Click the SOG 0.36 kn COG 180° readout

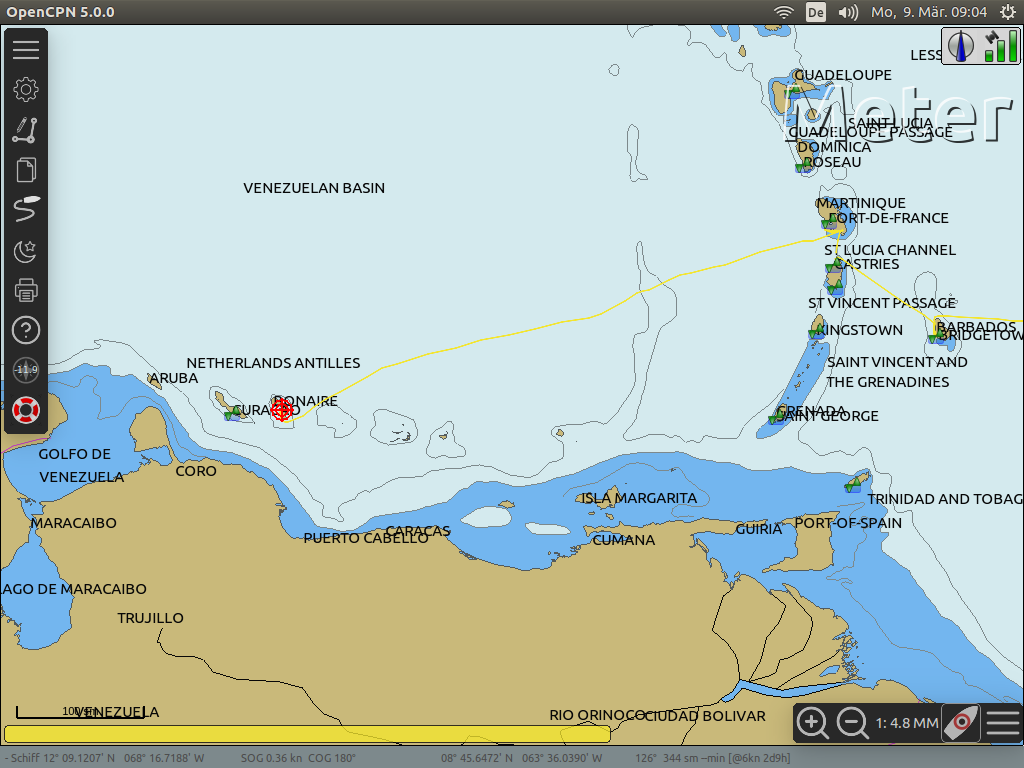(298, 758)
